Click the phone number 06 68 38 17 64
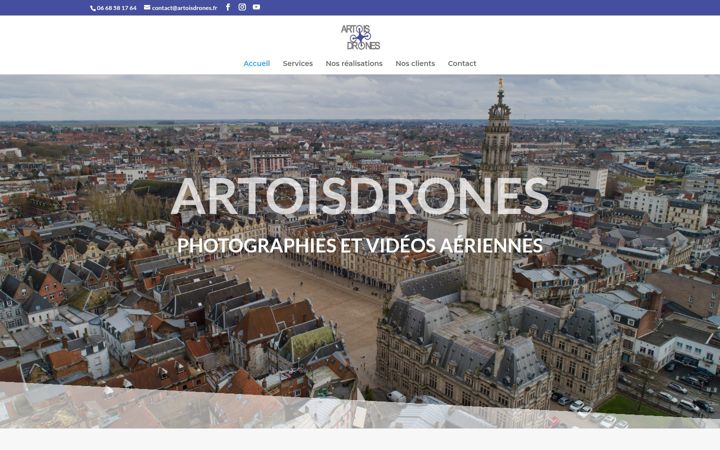 [113, 8]
